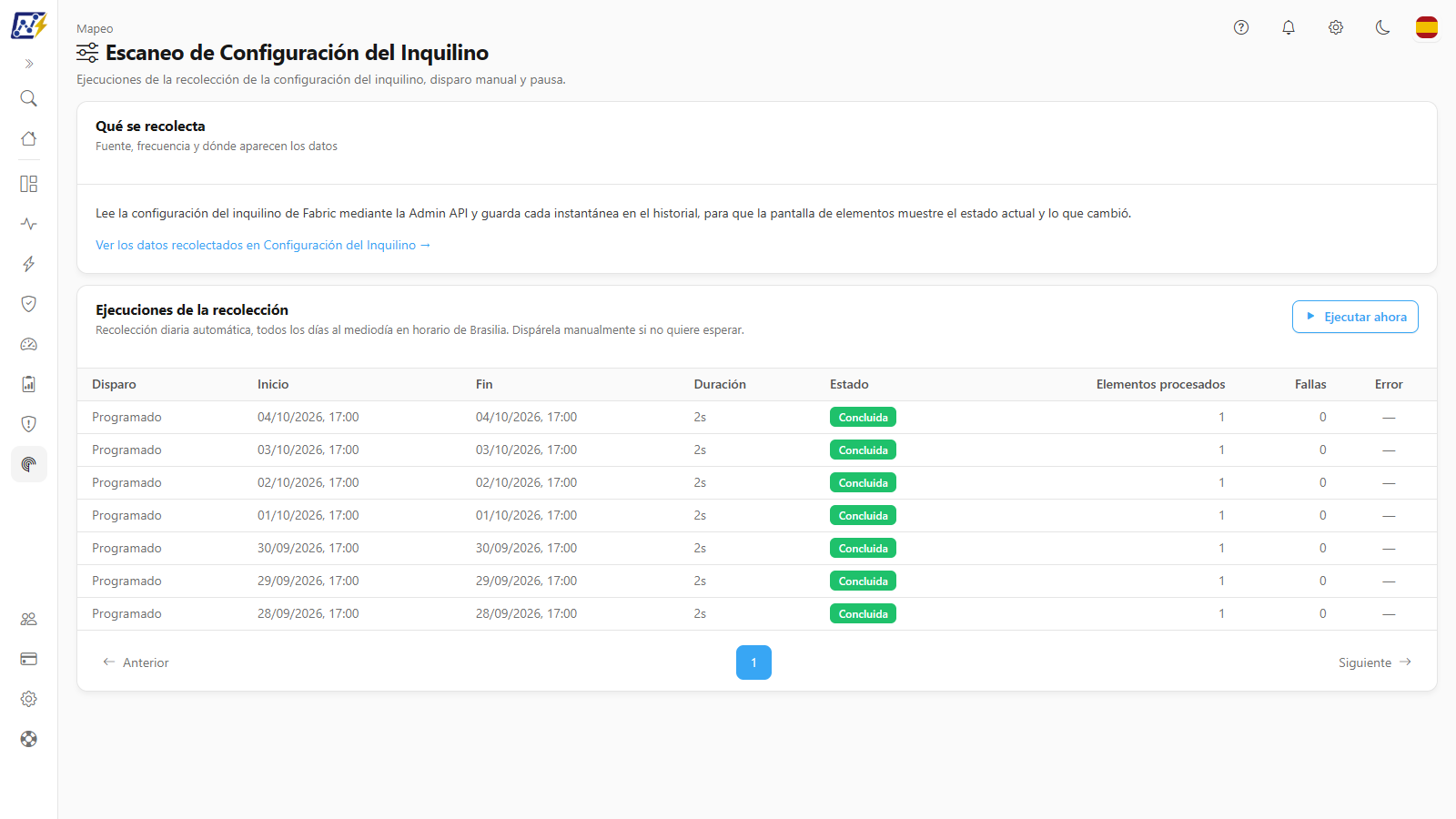The width and height of the screenshot is (1456, 819).
Task: Click the Duración column header
Action: pyautogui.click(x=720, y=384)
